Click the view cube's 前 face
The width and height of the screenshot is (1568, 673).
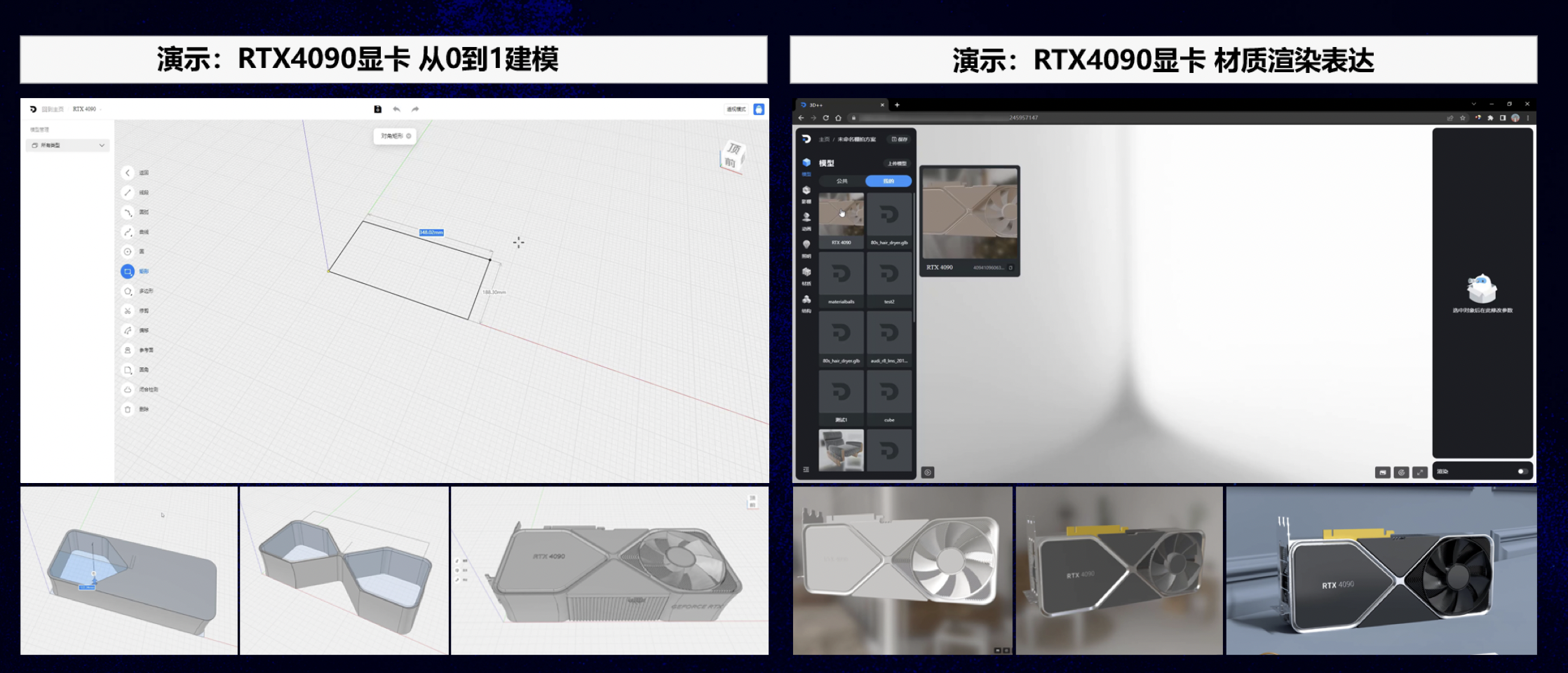[731, 163]
